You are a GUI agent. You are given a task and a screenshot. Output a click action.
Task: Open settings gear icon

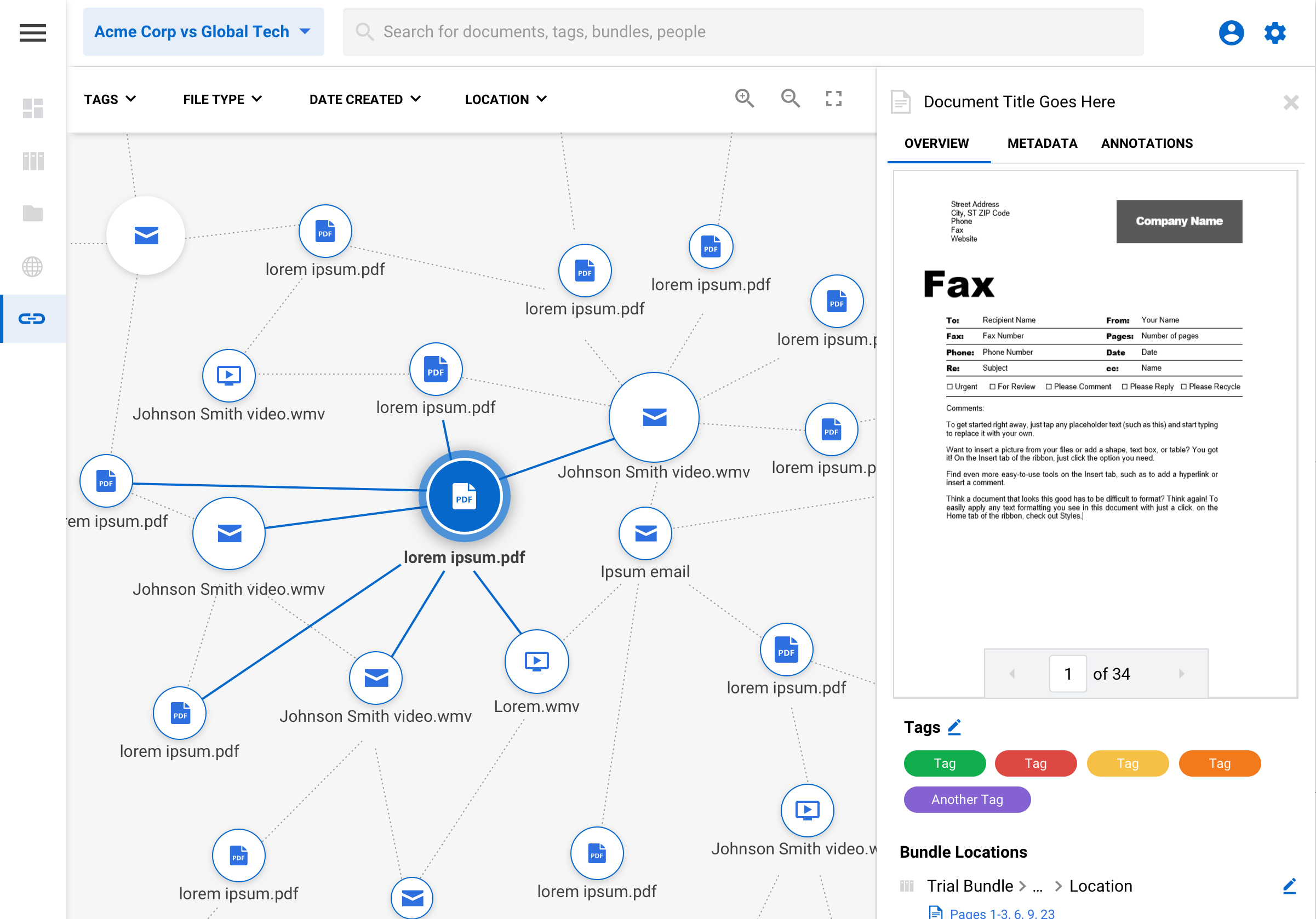click(1275, 33)
